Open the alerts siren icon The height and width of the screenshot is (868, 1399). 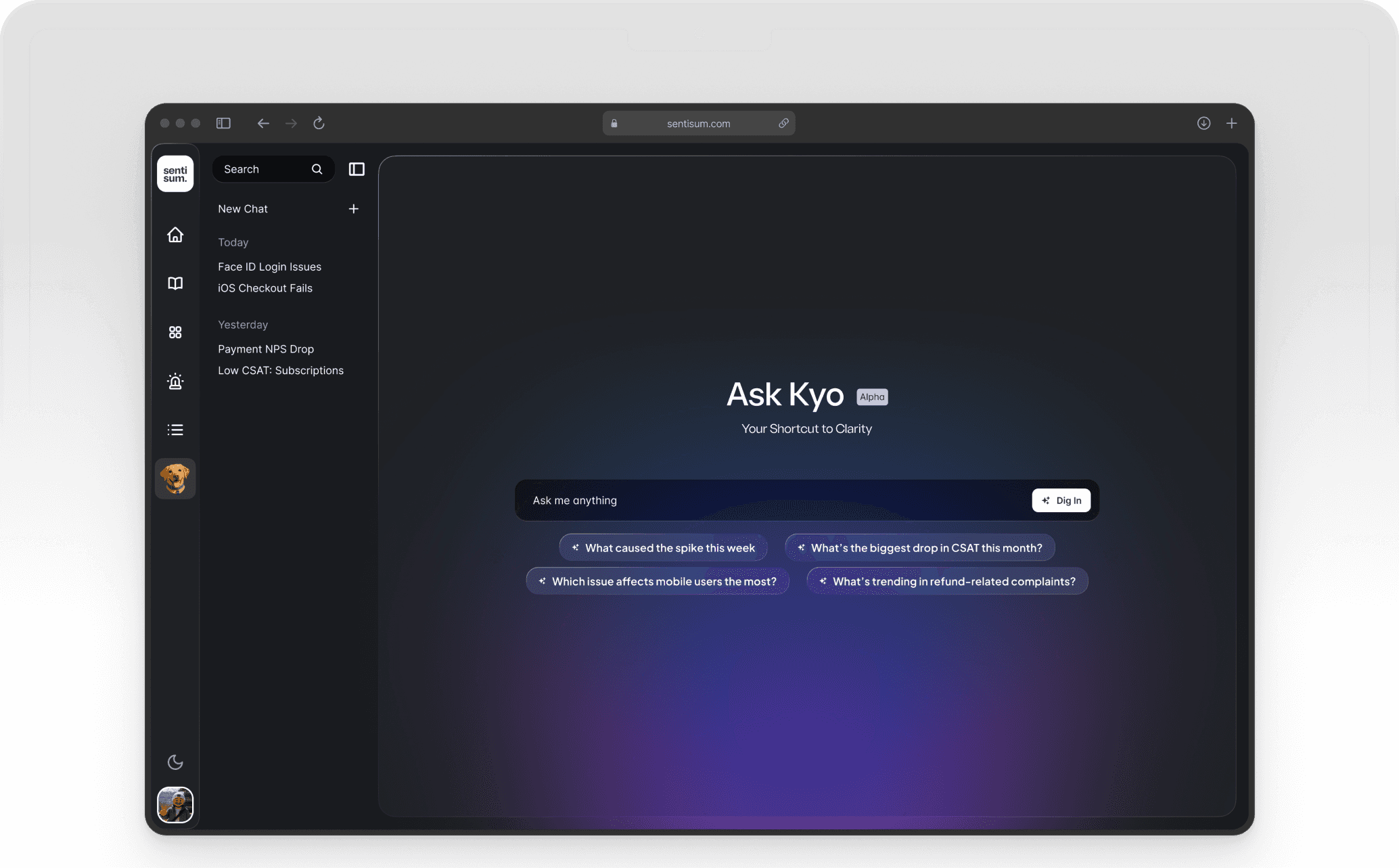(175, 382)
